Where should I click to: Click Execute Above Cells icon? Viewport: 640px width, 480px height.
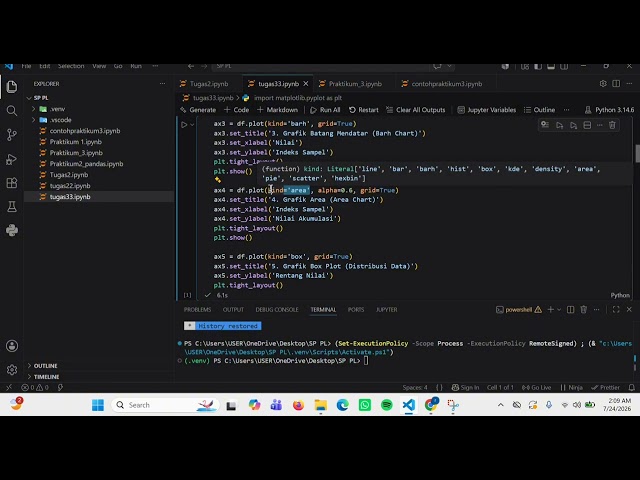pos(559,125)
